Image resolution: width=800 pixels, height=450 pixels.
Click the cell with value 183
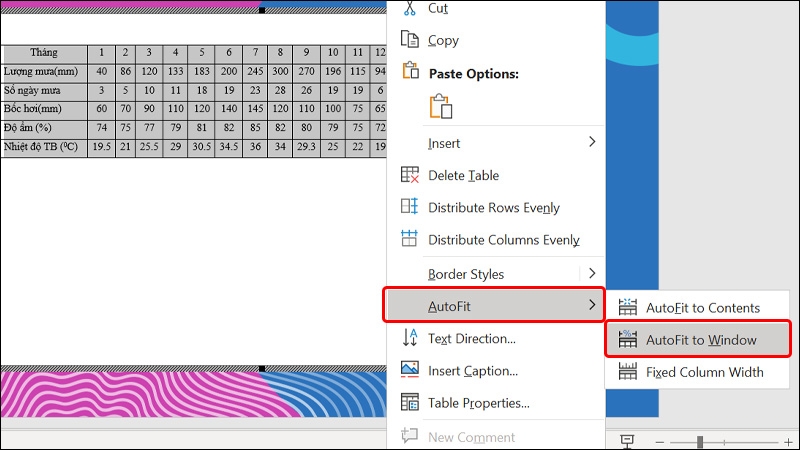pyautogui.click(x=202, y=71)
